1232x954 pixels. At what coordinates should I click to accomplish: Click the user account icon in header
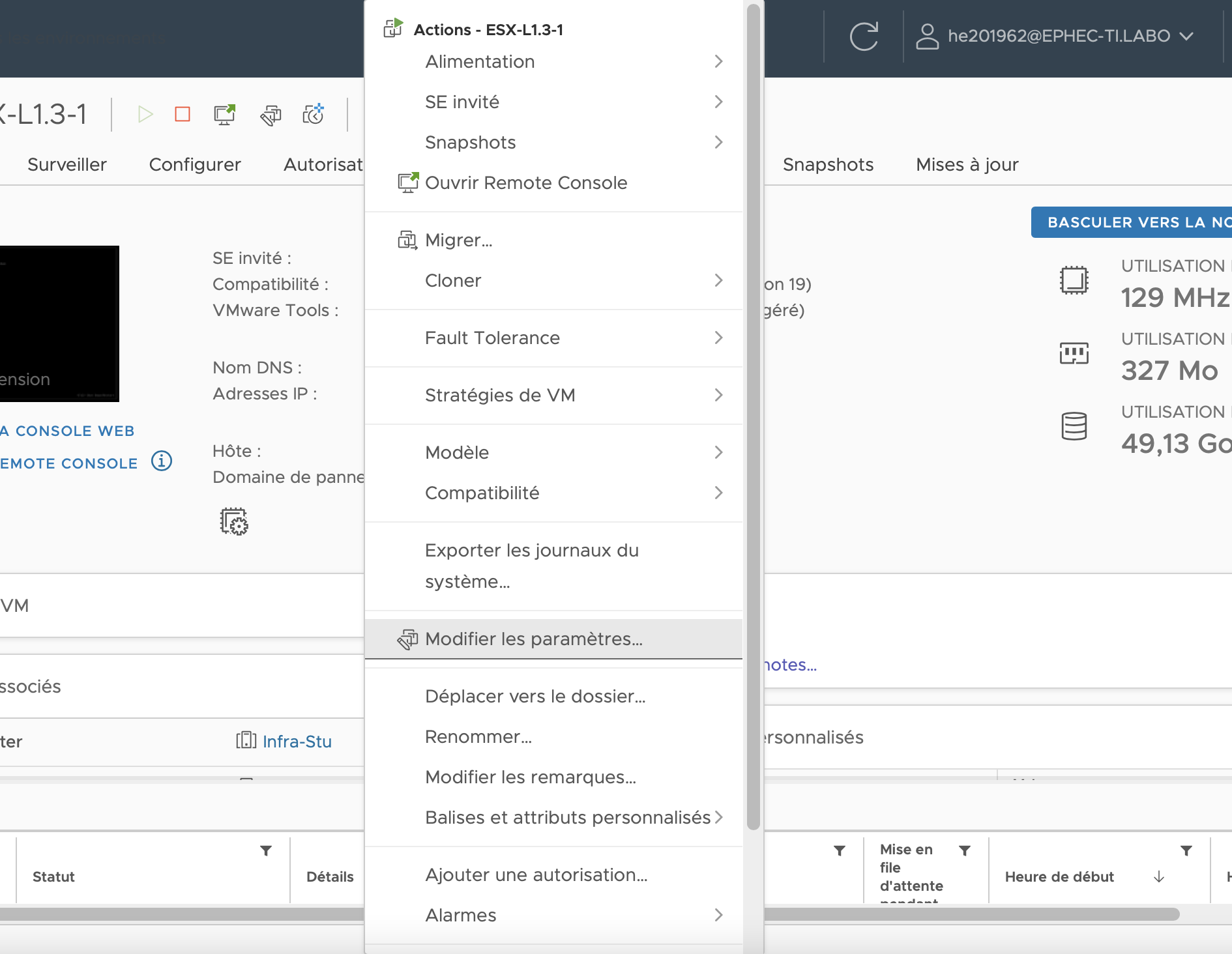927,36
